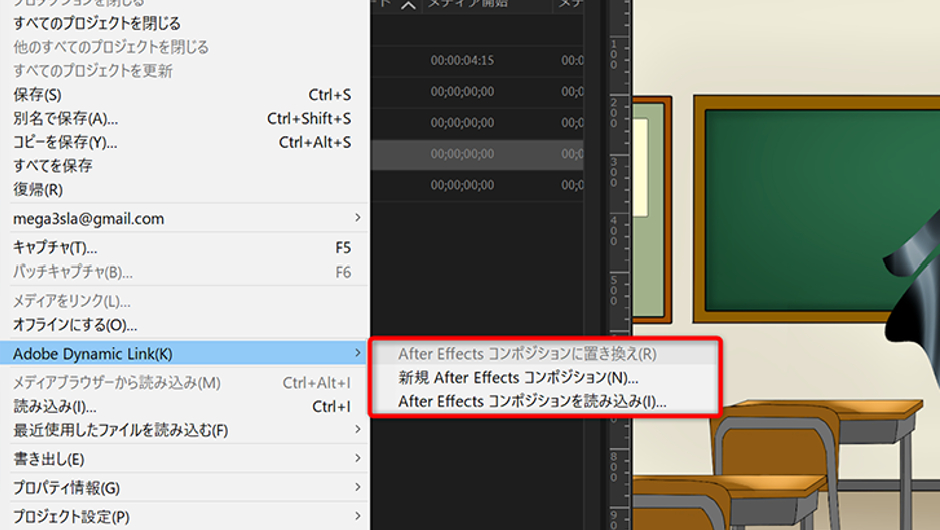Select コピーを保存(Y)... menu item

[x=184, y=143]
